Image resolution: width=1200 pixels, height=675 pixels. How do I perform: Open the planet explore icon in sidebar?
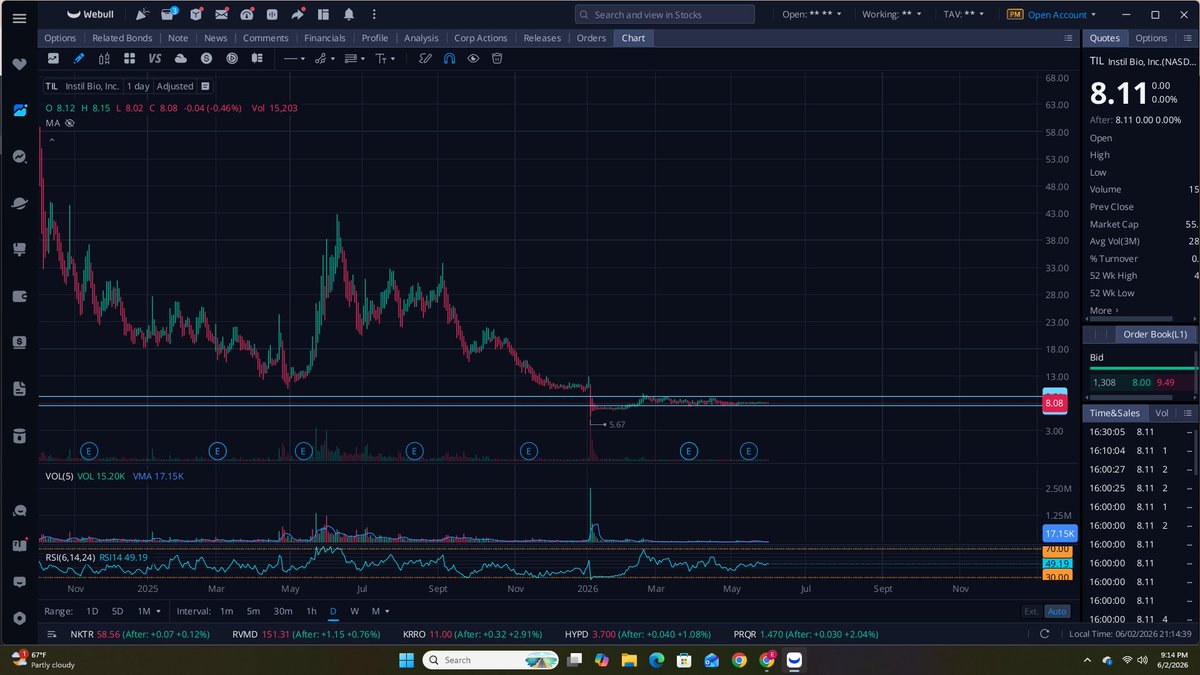(19, 203)
